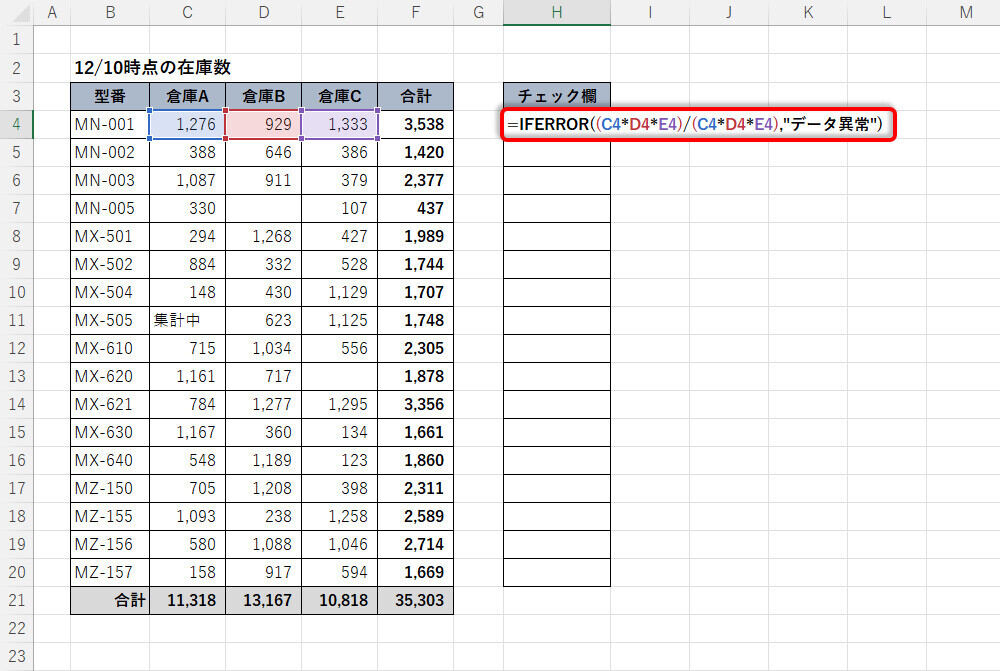Select cell MN-003

pyautogui.click(x=110, y=181)
